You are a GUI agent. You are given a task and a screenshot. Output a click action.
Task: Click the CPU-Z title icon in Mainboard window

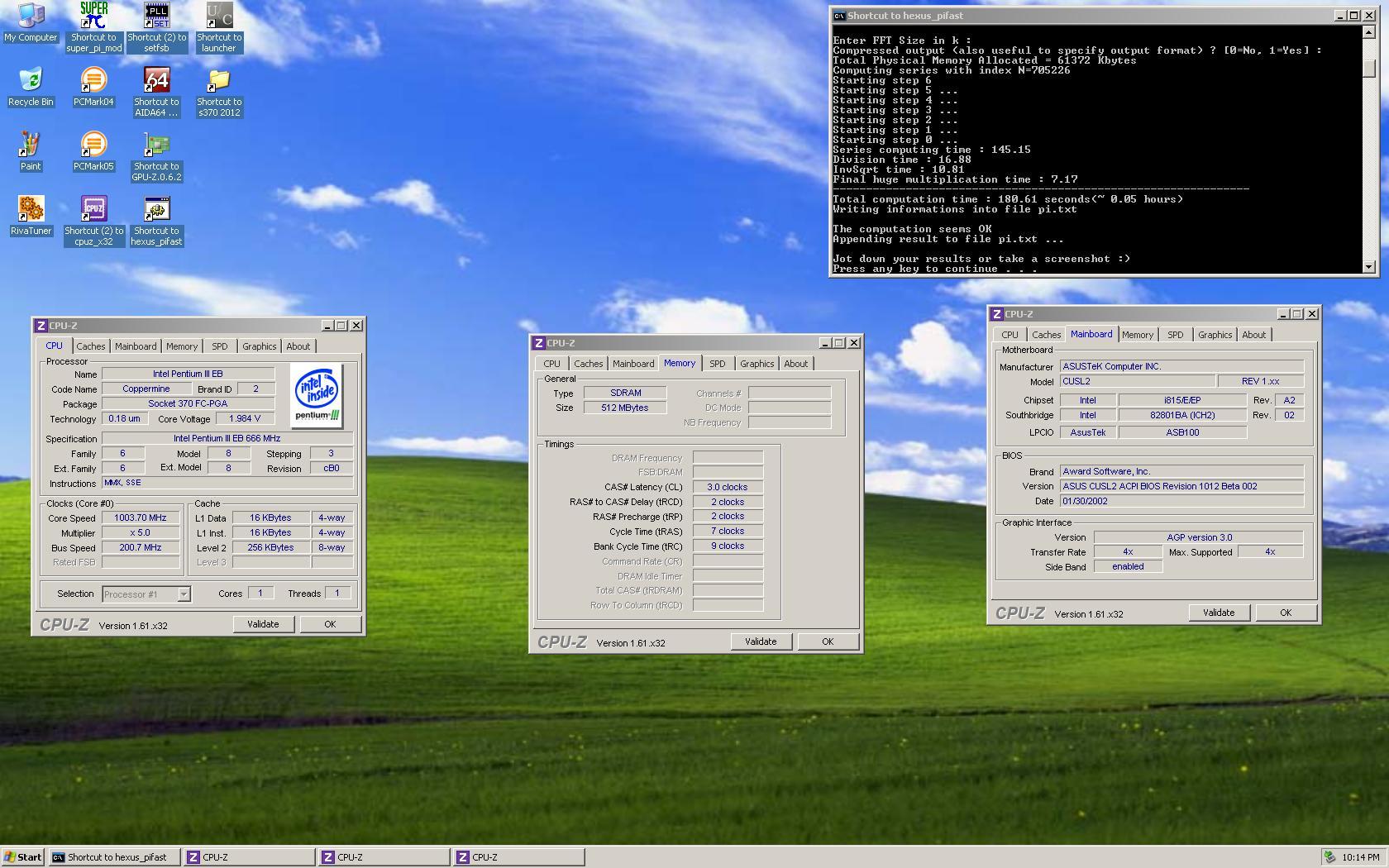coord(997,314)
